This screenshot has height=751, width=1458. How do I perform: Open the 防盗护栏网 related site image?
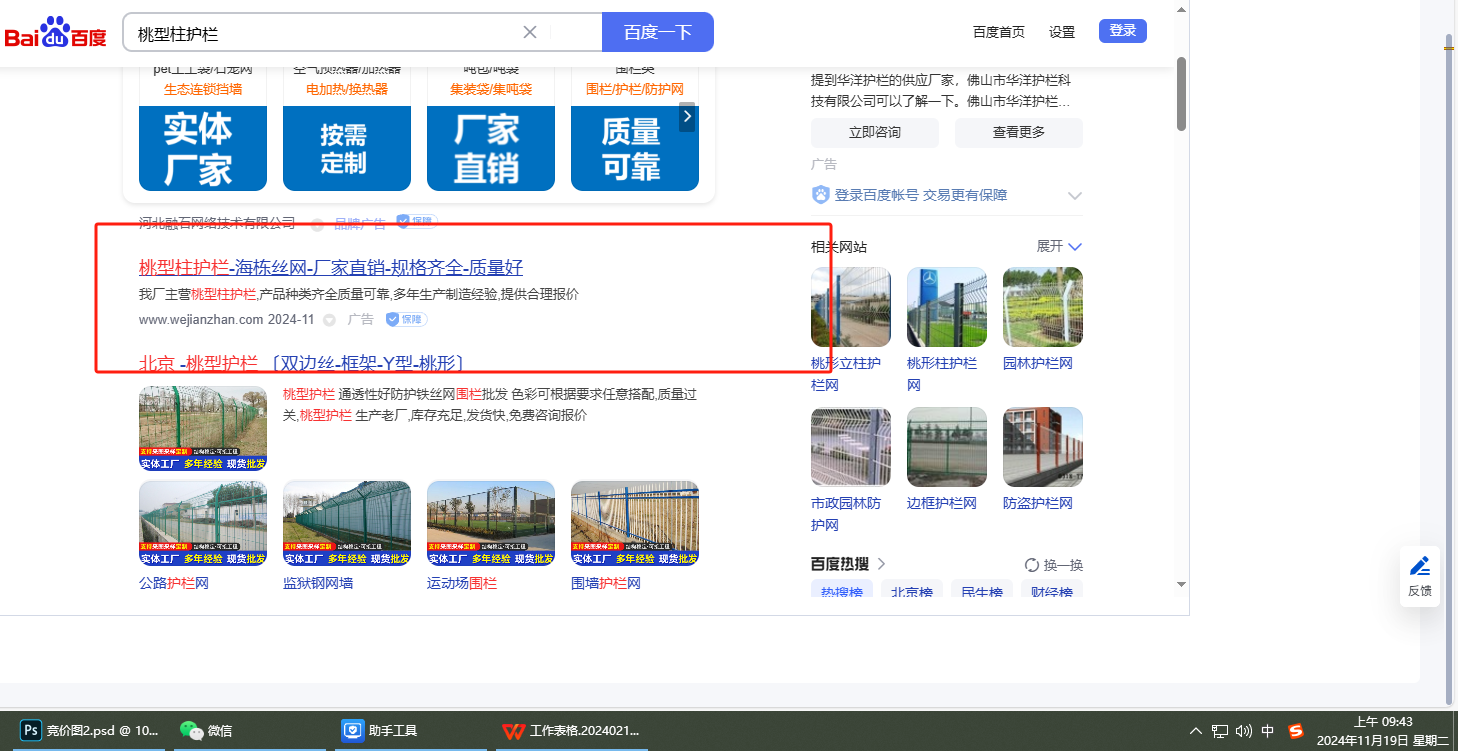1043,447
